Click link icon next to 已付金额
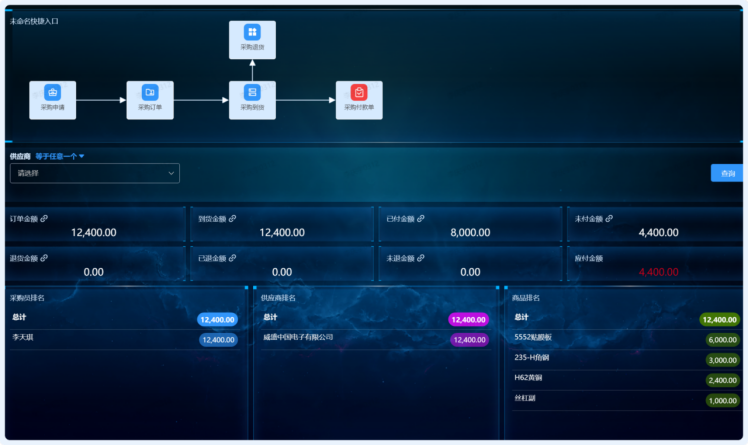The width and height of the screenshot is (748, 446). click(421, 218)
